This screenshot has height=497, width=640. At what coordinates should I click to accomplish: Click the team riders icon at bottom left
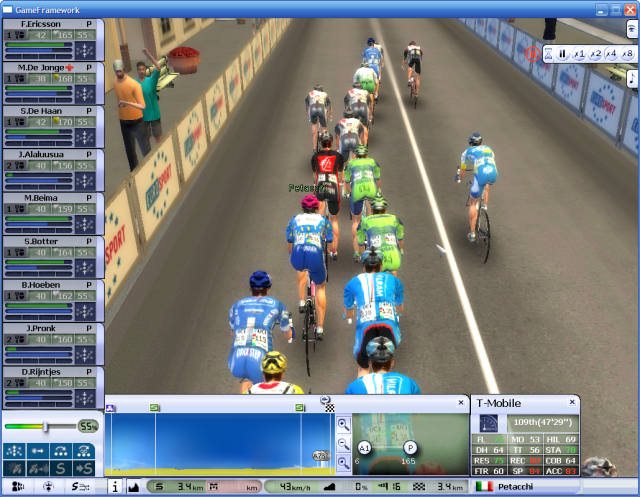(x=17, y=487)
